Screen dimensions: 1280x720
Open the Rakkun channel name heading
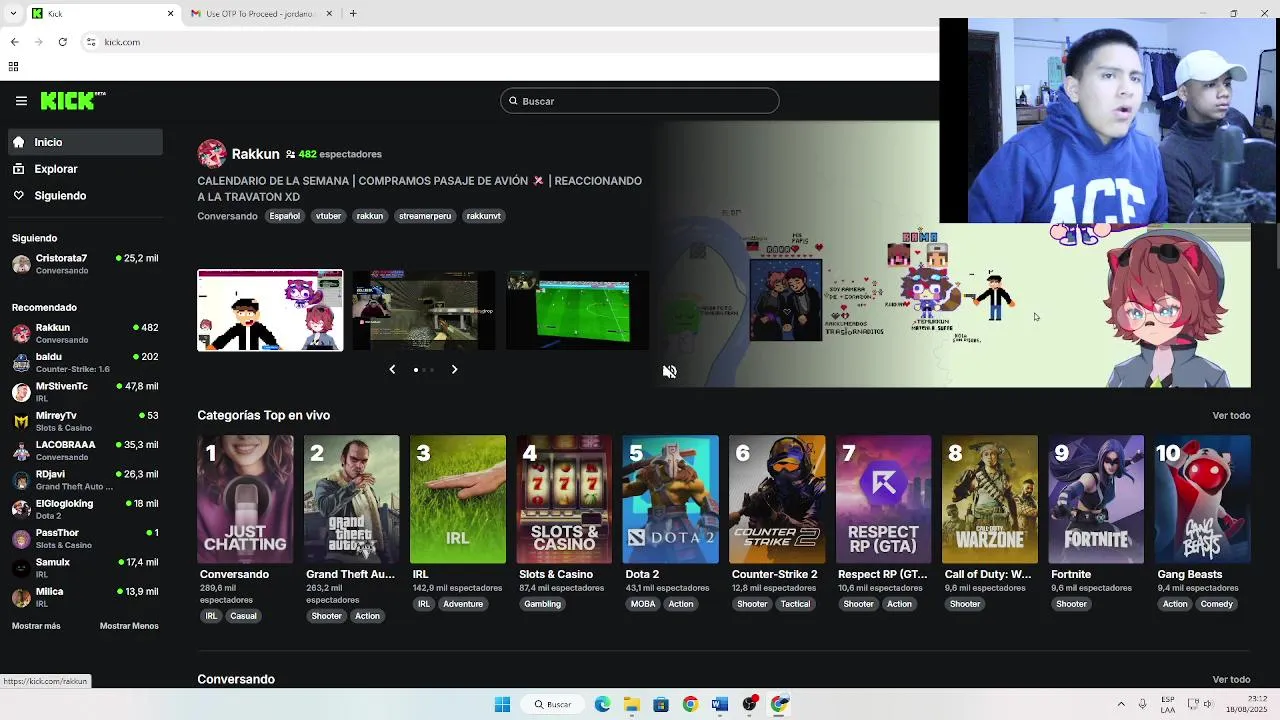point(255,154)
